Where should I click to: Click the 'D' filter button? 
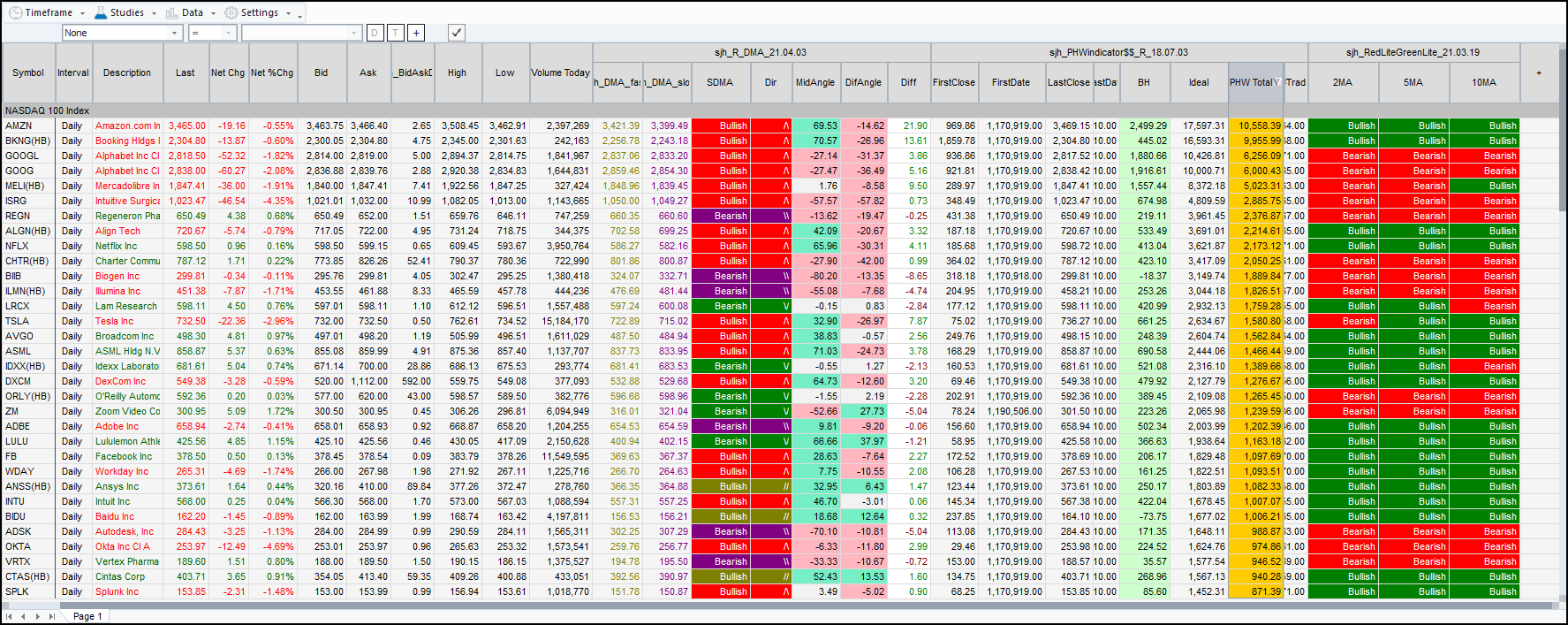point(375,33)
